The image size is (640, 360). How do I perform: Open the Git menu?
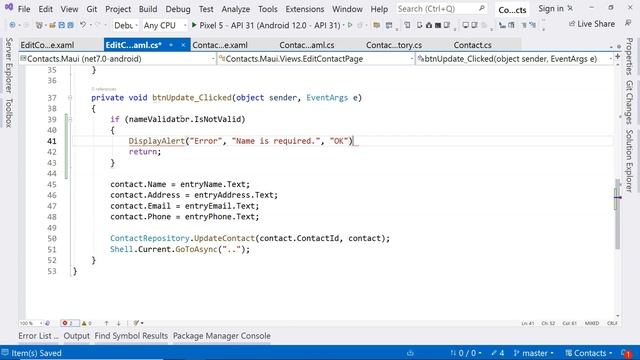click(92, 9)
